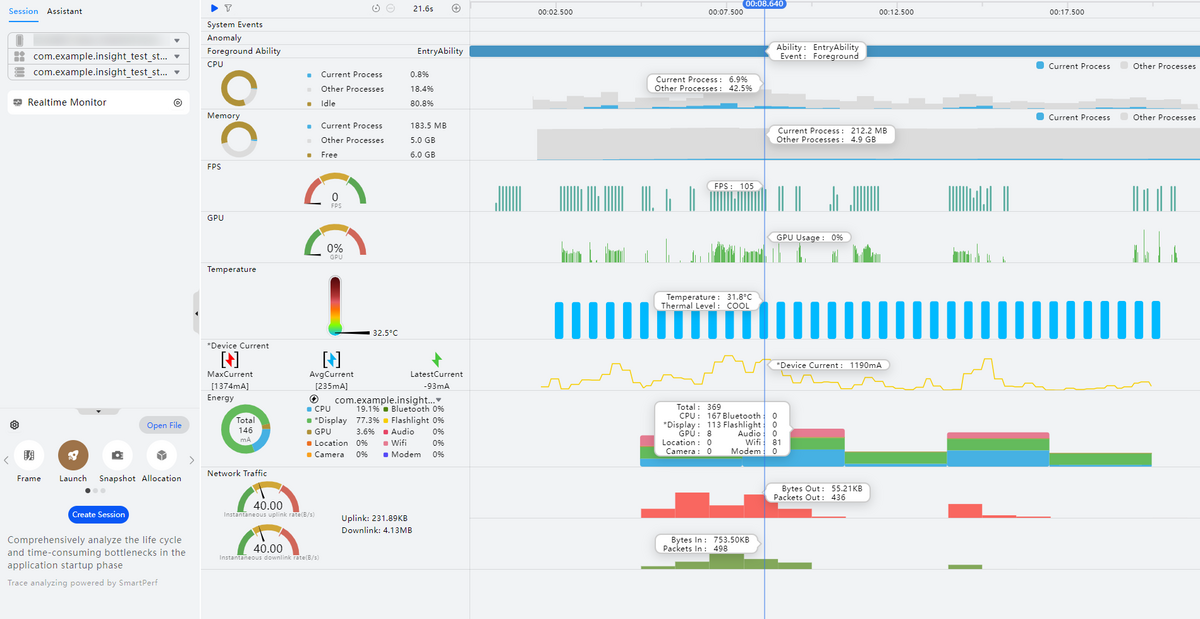Open the Energy process dropdown

coord(438,400)
